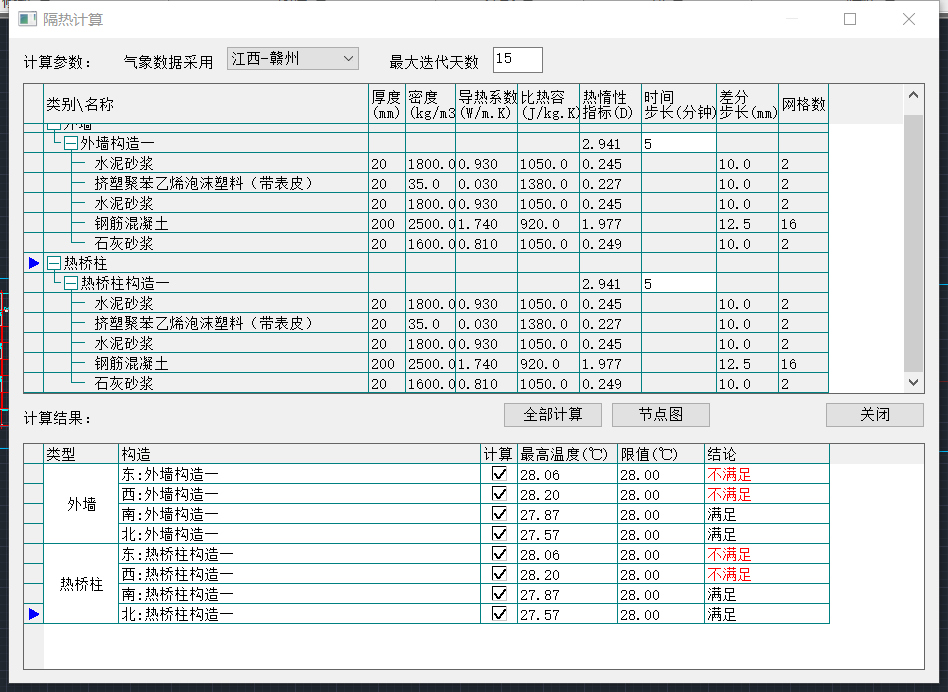
Task: Click the 全部计算 button
Action: click(x=553, y=415)
